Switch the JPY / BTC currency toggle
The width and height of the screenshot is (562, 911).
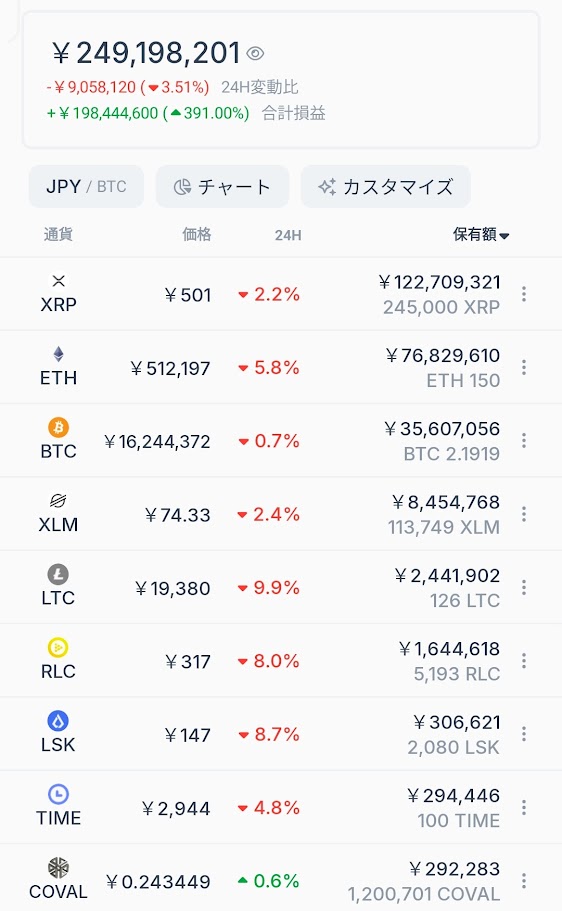pyautogui.click(x=86, y=186)
